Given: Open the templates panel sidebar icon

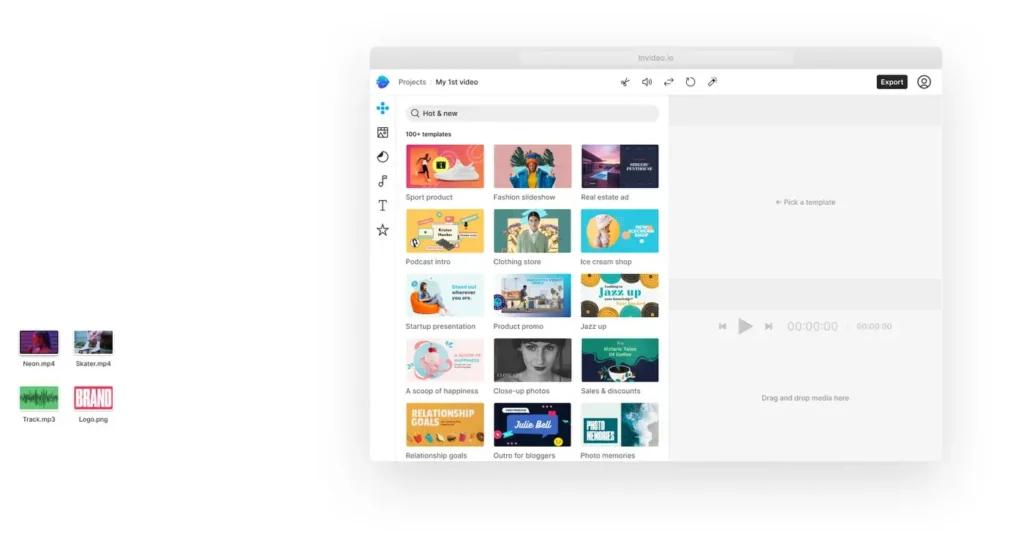Looking at the screenshot, I should pyautogui.click(x=383, y=108).
